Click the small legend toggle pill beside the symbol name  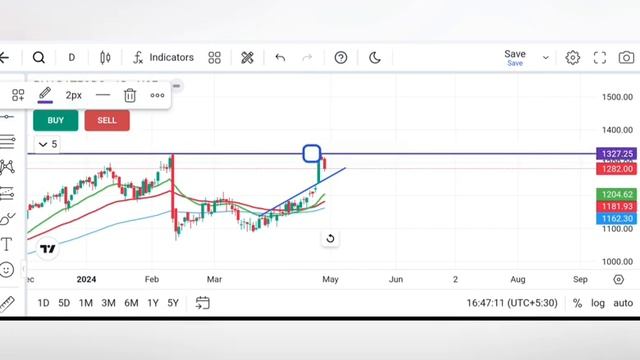176,86
